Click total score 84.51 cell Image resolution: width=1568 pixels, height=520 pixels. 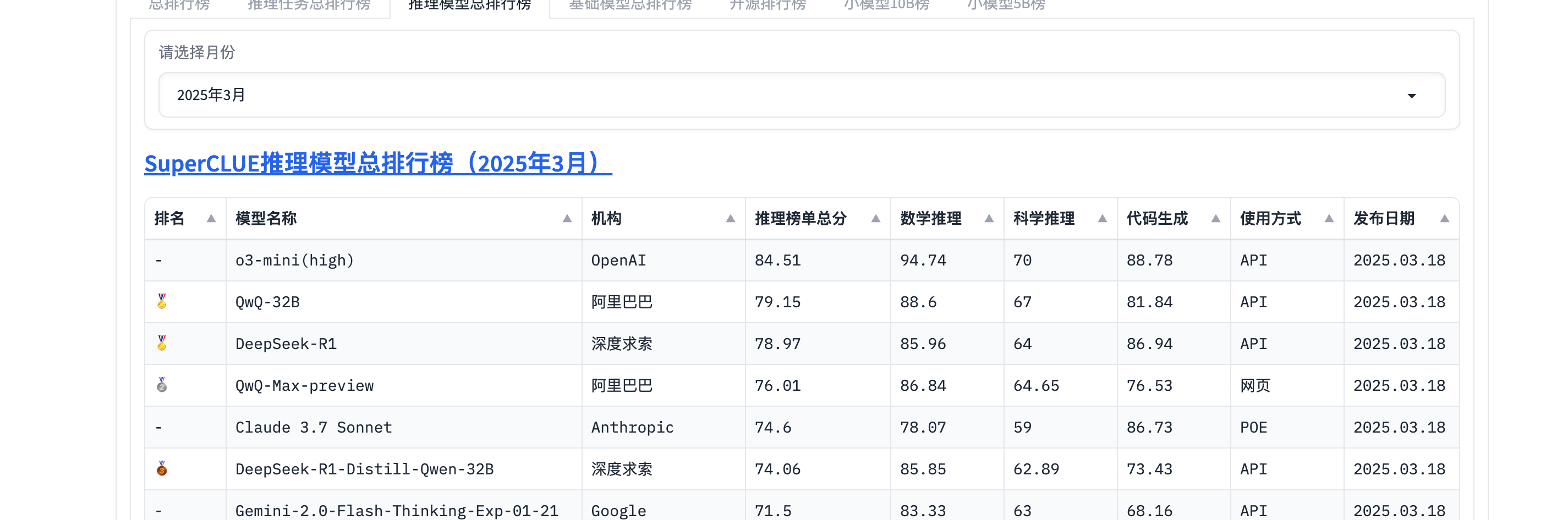click(818, 261)
